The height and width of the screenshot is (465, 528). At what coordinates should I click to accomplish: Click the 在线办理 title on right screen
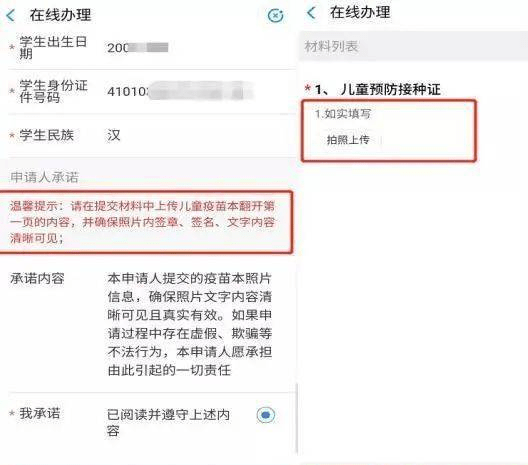pos(360,12)
